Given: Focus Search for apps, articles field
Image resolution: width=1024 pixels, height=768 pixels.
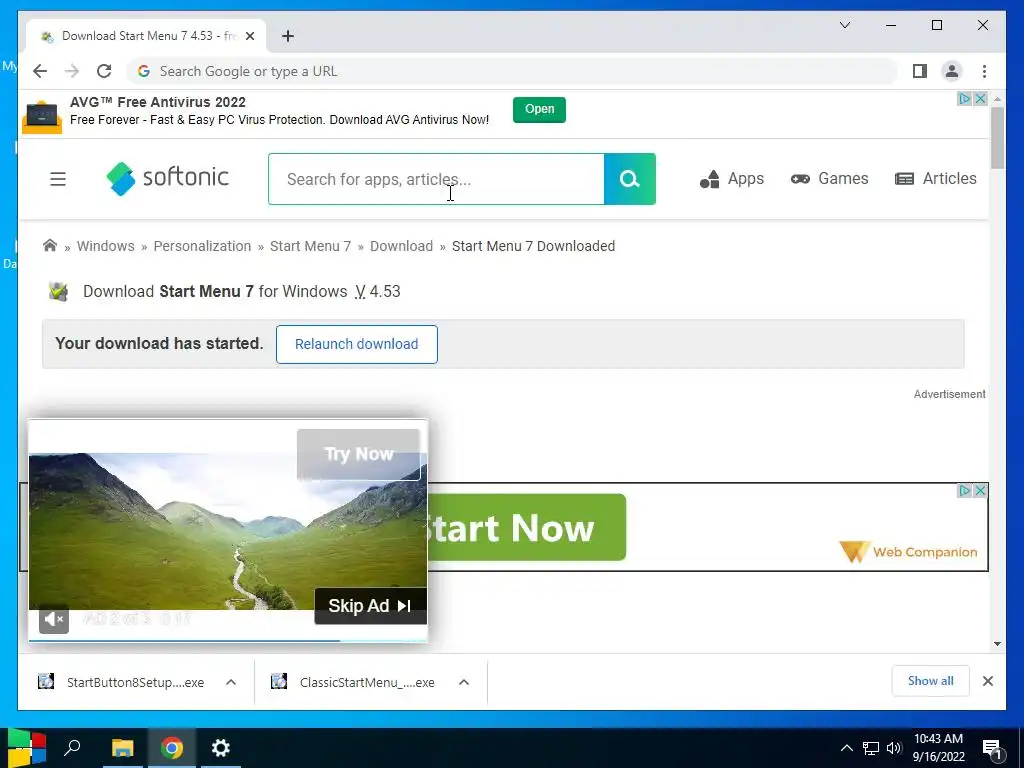Looking at the screenshot, I should (436, 179).
